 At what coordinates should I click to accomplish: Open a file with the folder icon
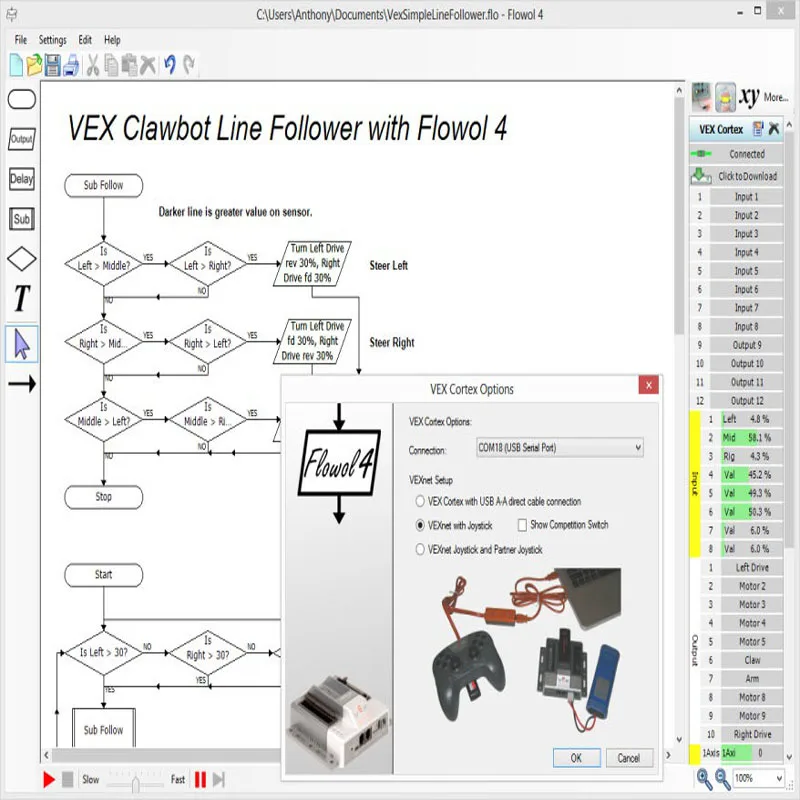click(x=34, y=65)
